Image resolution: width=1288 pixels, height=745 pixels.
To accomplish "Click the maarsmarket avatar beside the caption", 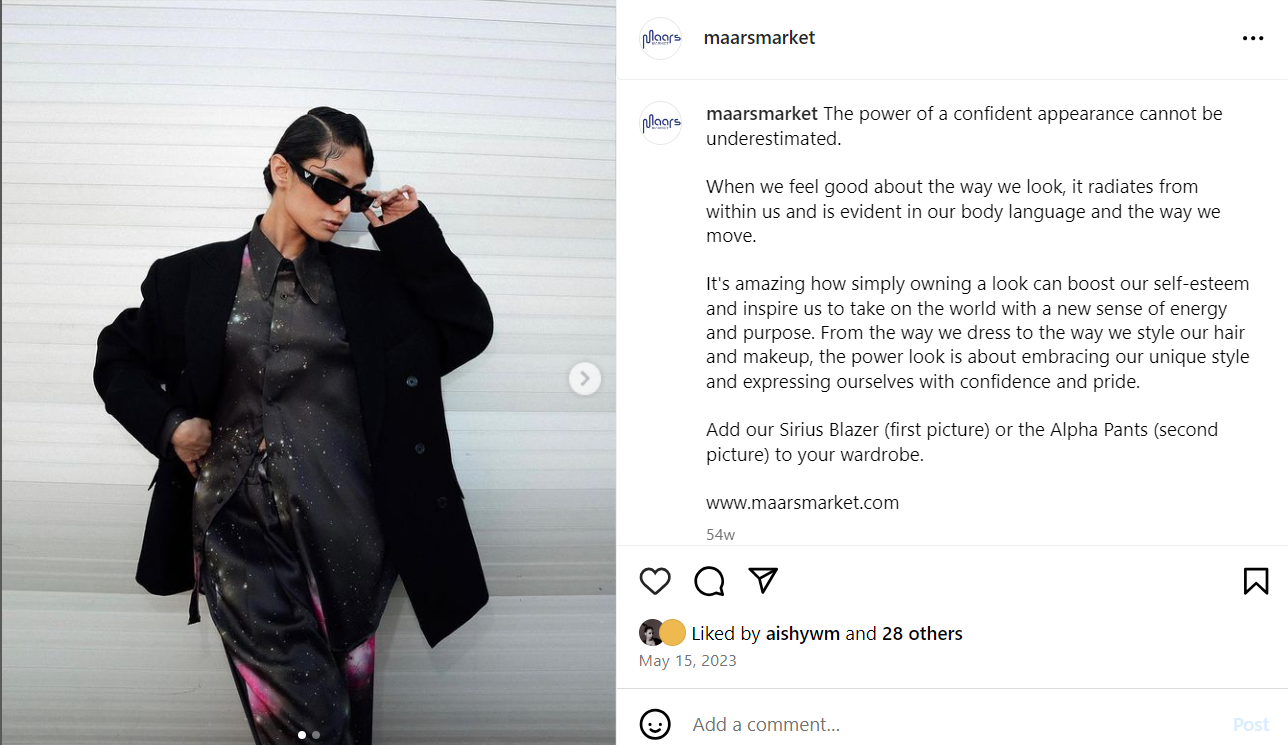I will [660, 123].
